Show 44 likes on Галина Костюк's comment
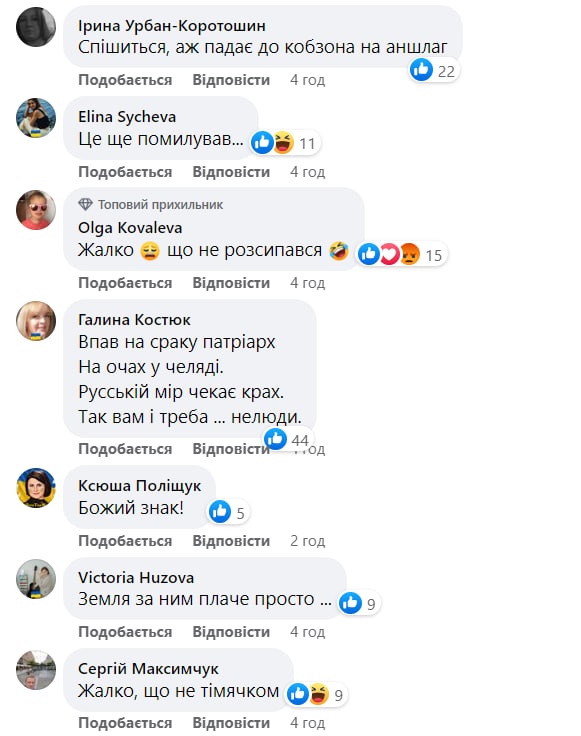581x736 pixels. (287, 439)
